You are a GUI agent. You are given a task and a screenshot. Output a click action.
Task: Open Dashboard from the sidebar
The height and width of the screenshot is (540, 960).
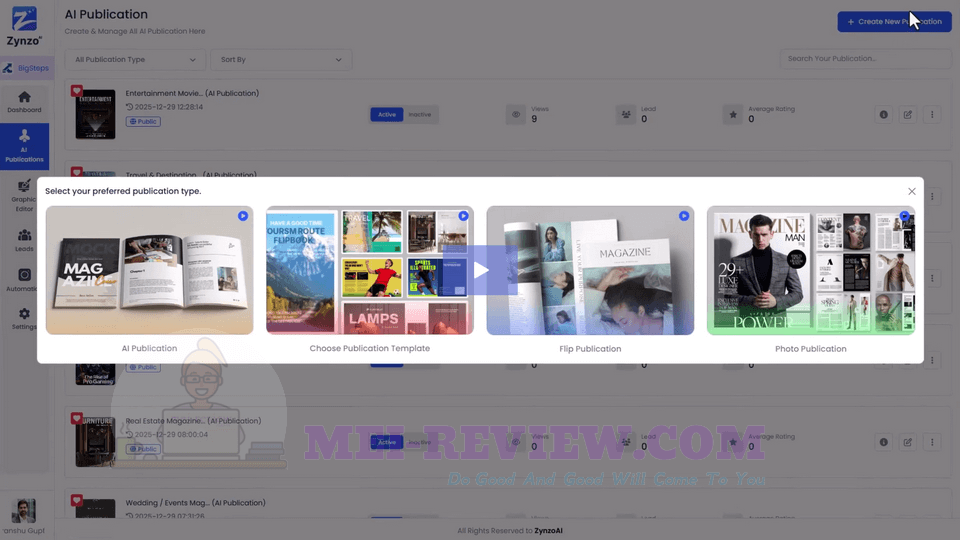tap(24, 102)
